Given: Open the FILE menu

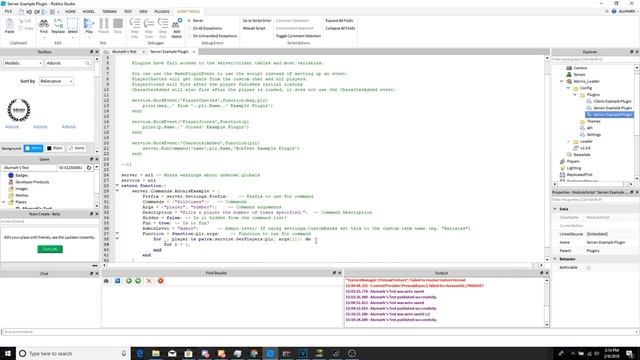Looking at the screenshot, I should point(8,11).
